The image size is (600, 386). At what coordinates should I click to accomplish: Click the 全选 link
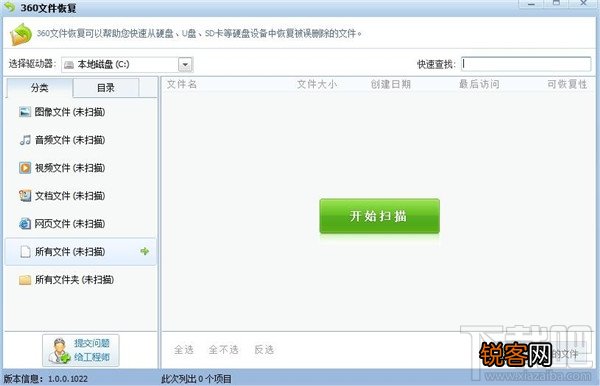tap(184, 350)
